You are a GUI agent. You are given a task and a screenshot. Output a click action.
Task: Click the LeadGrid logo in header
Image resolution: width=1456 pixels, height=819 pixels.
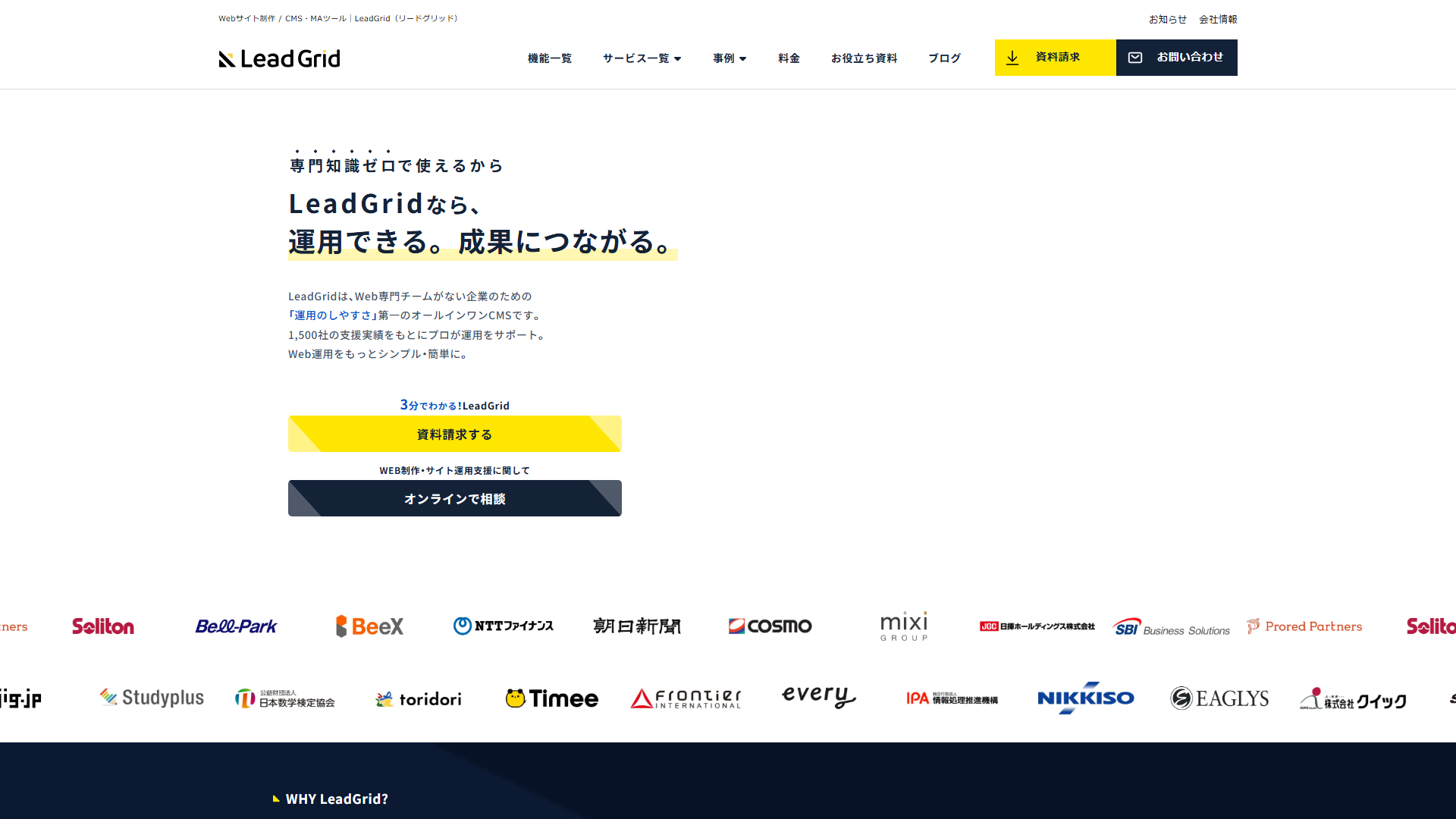[x=279, y=58]
